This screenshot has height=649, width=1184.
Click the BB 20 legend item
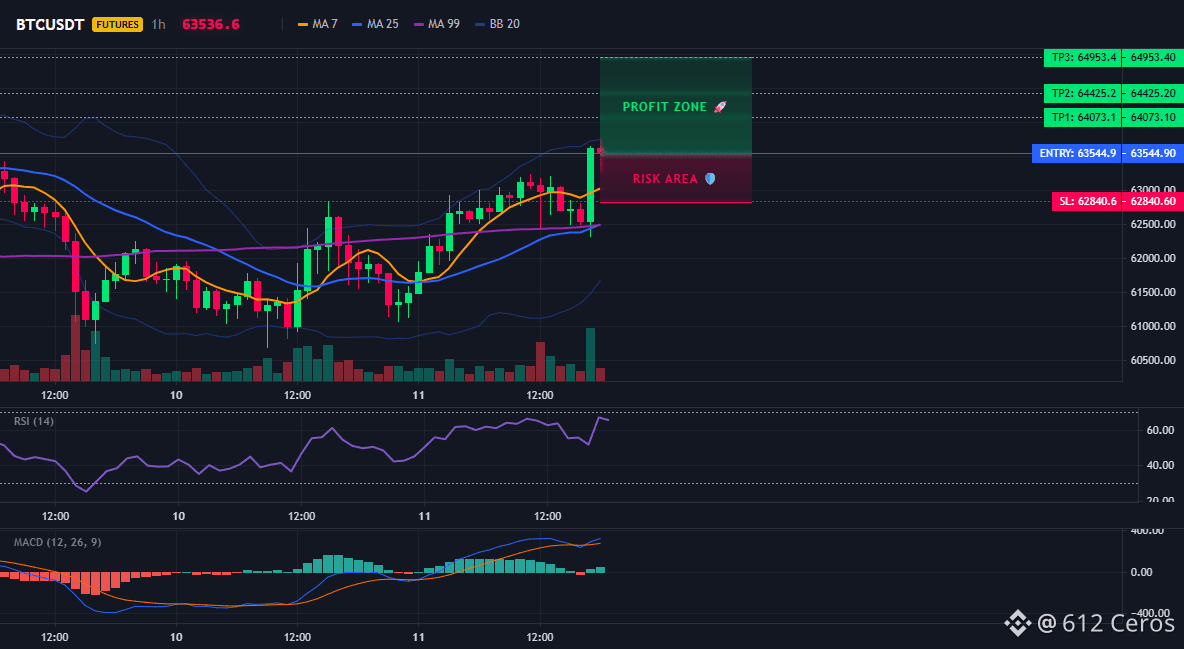click(x=497, y=24)
